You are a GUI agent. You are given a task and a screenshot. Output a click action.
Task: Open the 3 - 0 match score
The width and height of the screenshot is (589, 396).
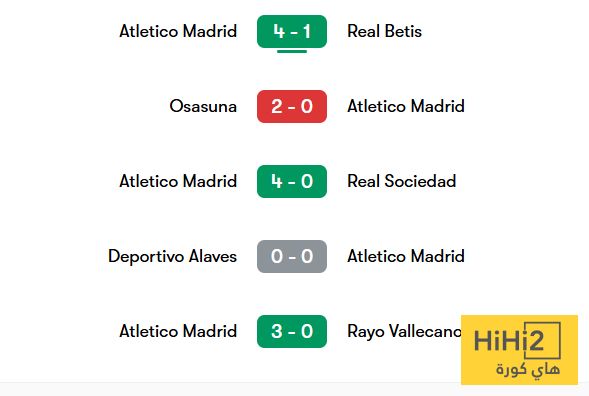pos(292,331)
